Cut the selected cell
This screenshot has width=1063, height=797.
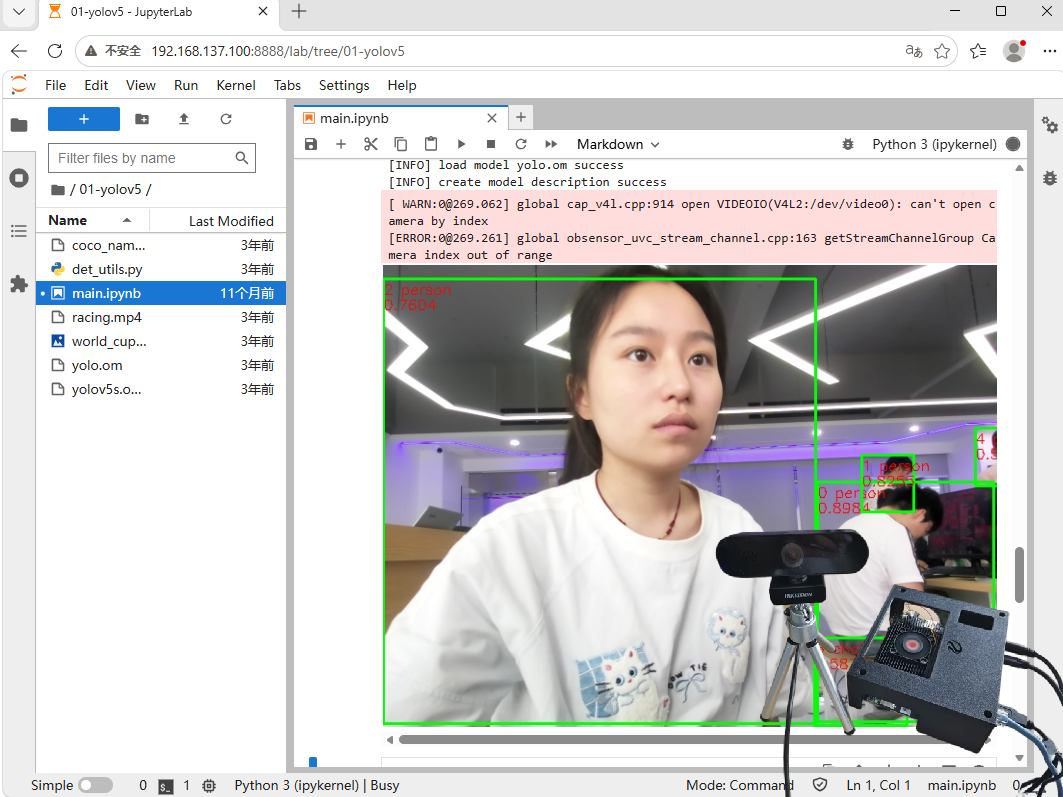370,144
